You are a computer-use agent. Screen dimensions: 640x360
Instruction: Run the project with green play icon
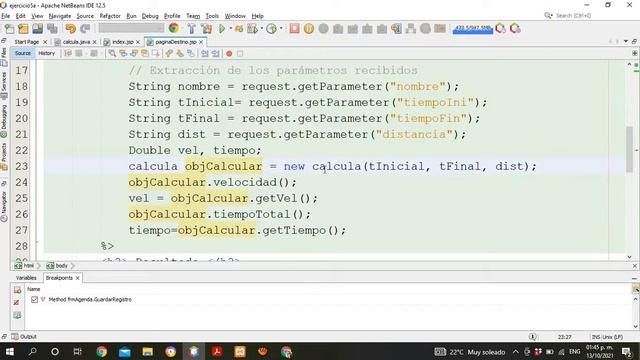point(222,29)
